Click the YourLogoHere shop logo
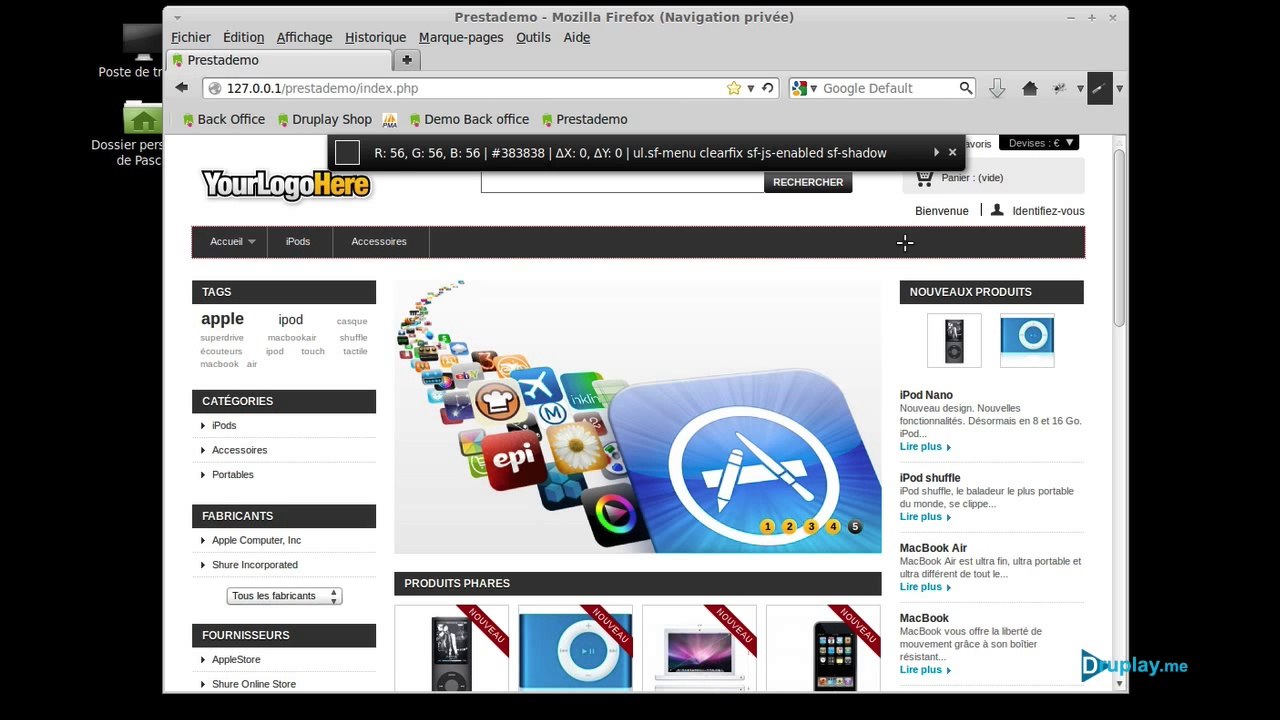Image resolution: width=1280 pixels, height=720 pixels. coord(286,185)
